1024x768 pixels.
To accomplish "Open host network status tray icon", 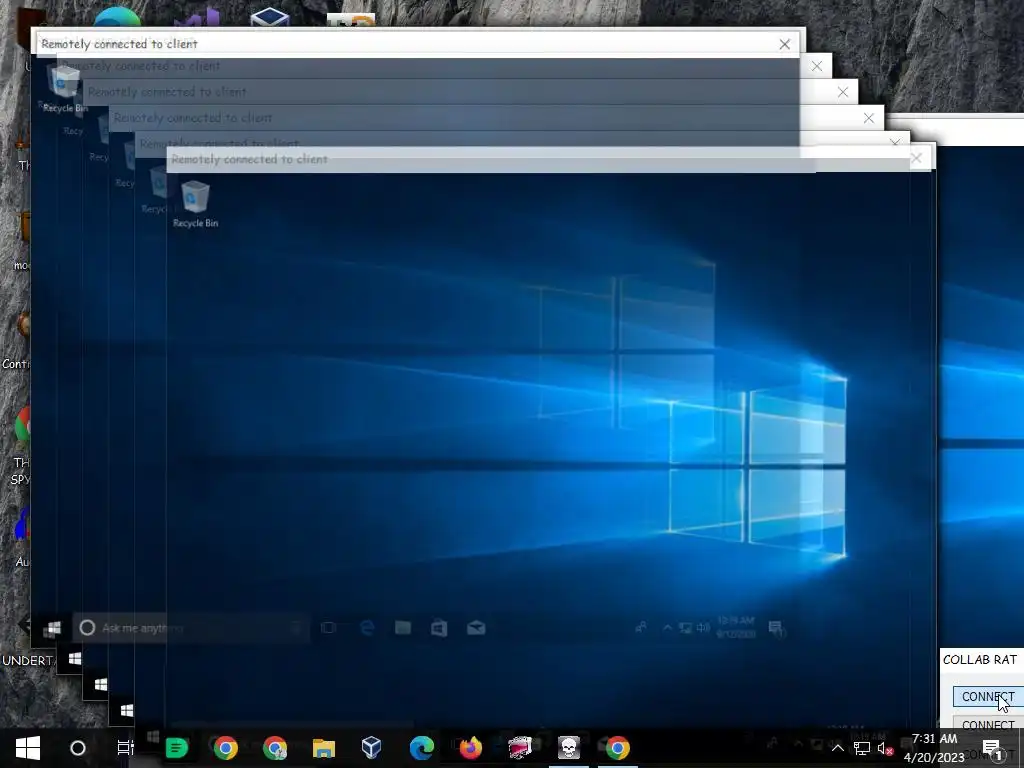I will click(861, 748).
